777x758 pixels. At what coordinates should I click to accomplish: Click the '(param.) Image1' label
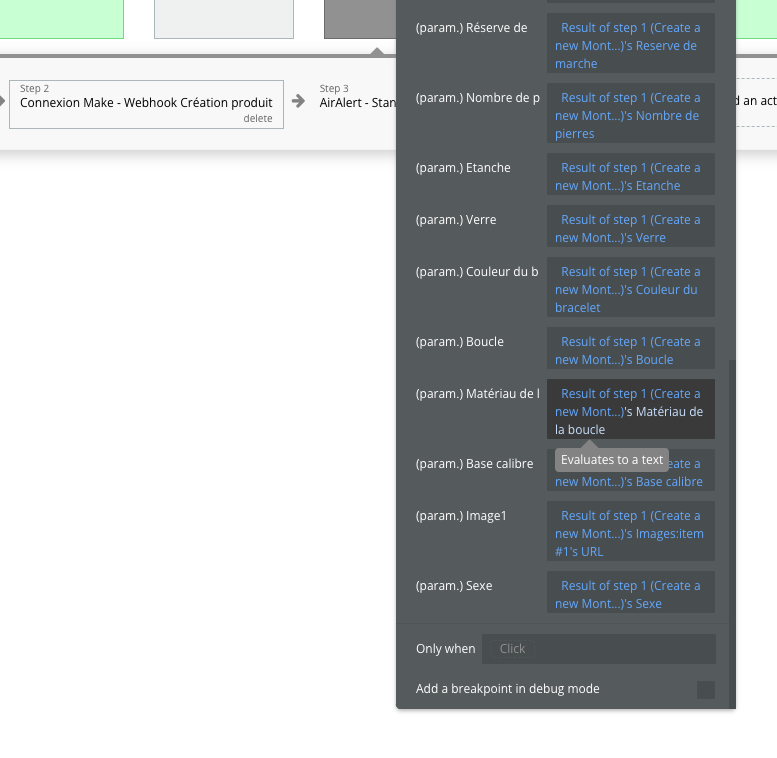[461, 515]
